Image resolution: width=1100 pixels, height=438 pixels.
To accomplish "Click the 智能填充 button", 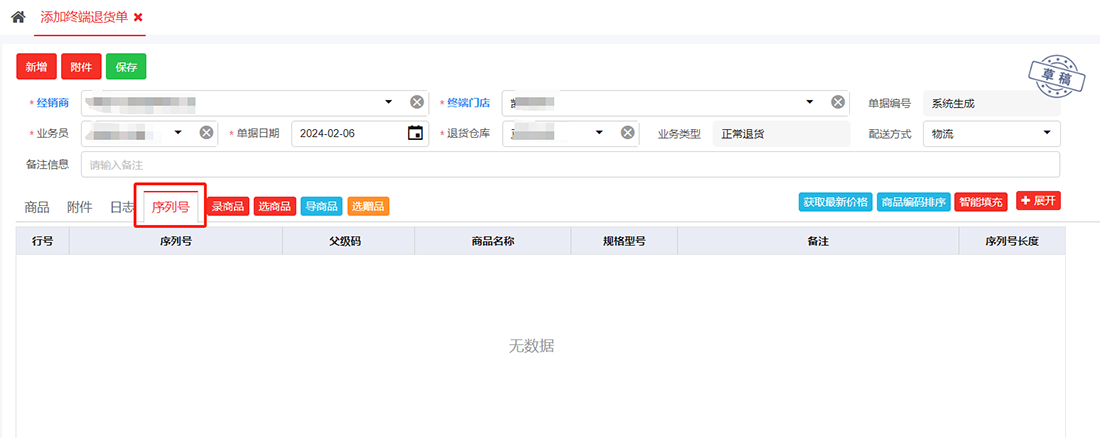I will [x=981, y=202].
